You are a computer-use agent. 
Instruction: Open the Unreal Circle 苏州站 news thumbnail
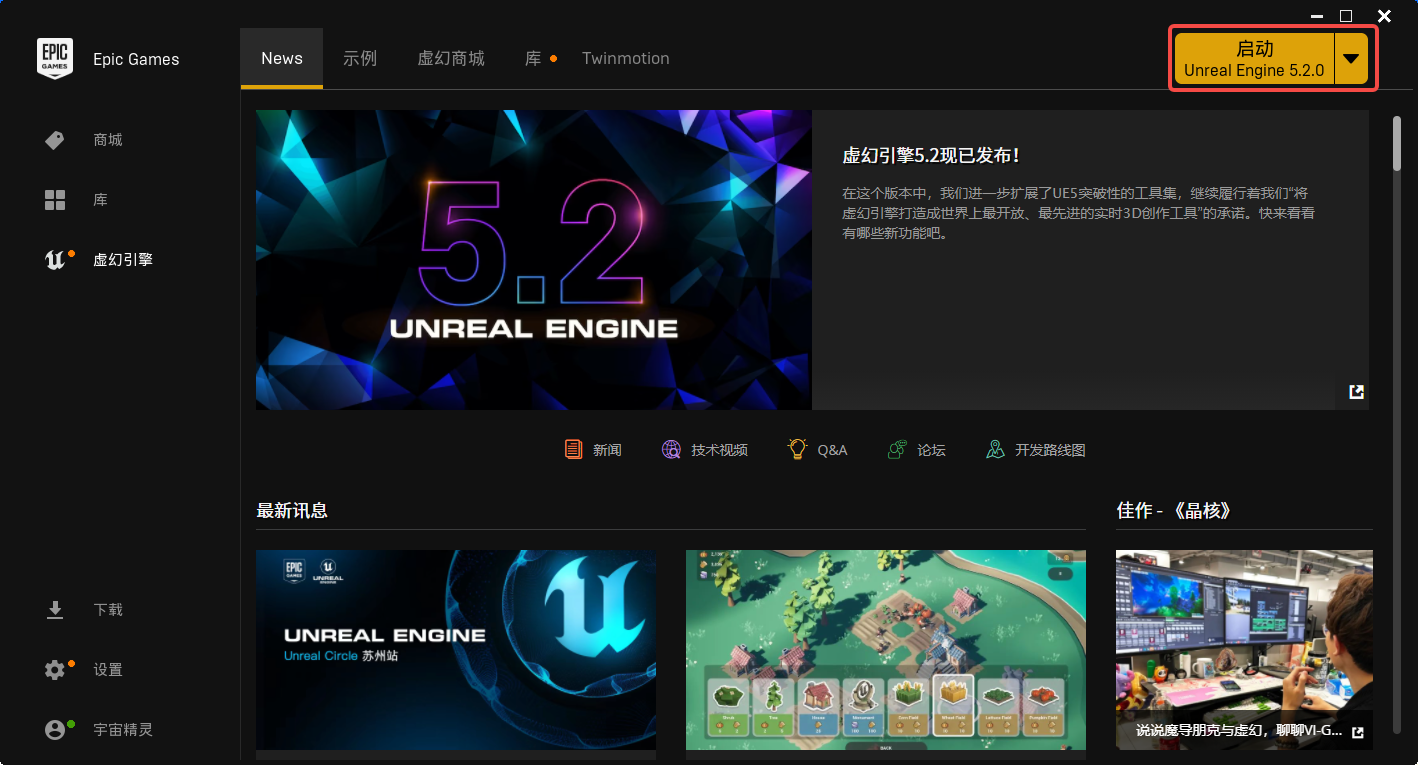point(456,650)
